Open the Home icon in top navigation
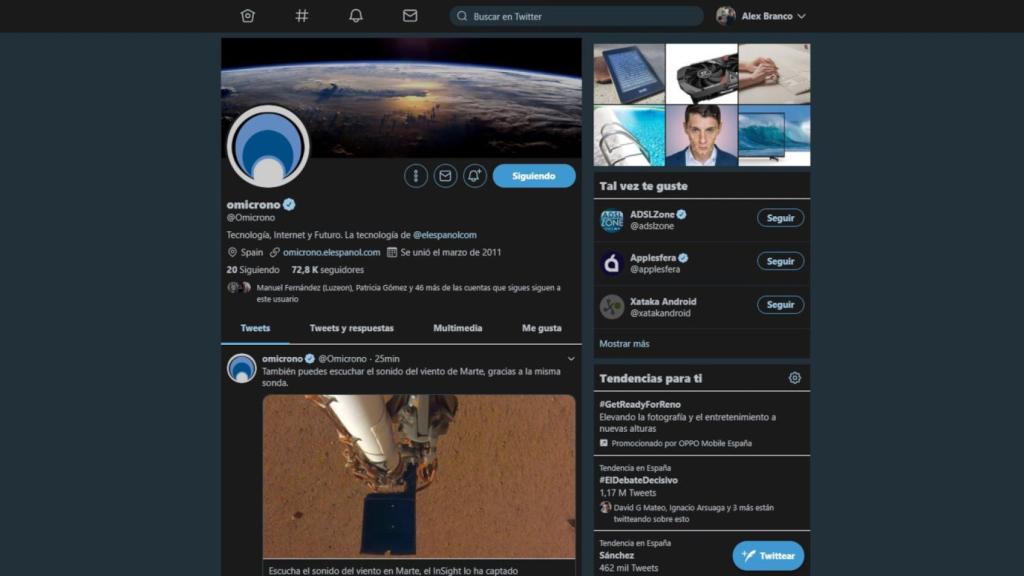1024x576 pixels. click(247, 16)
